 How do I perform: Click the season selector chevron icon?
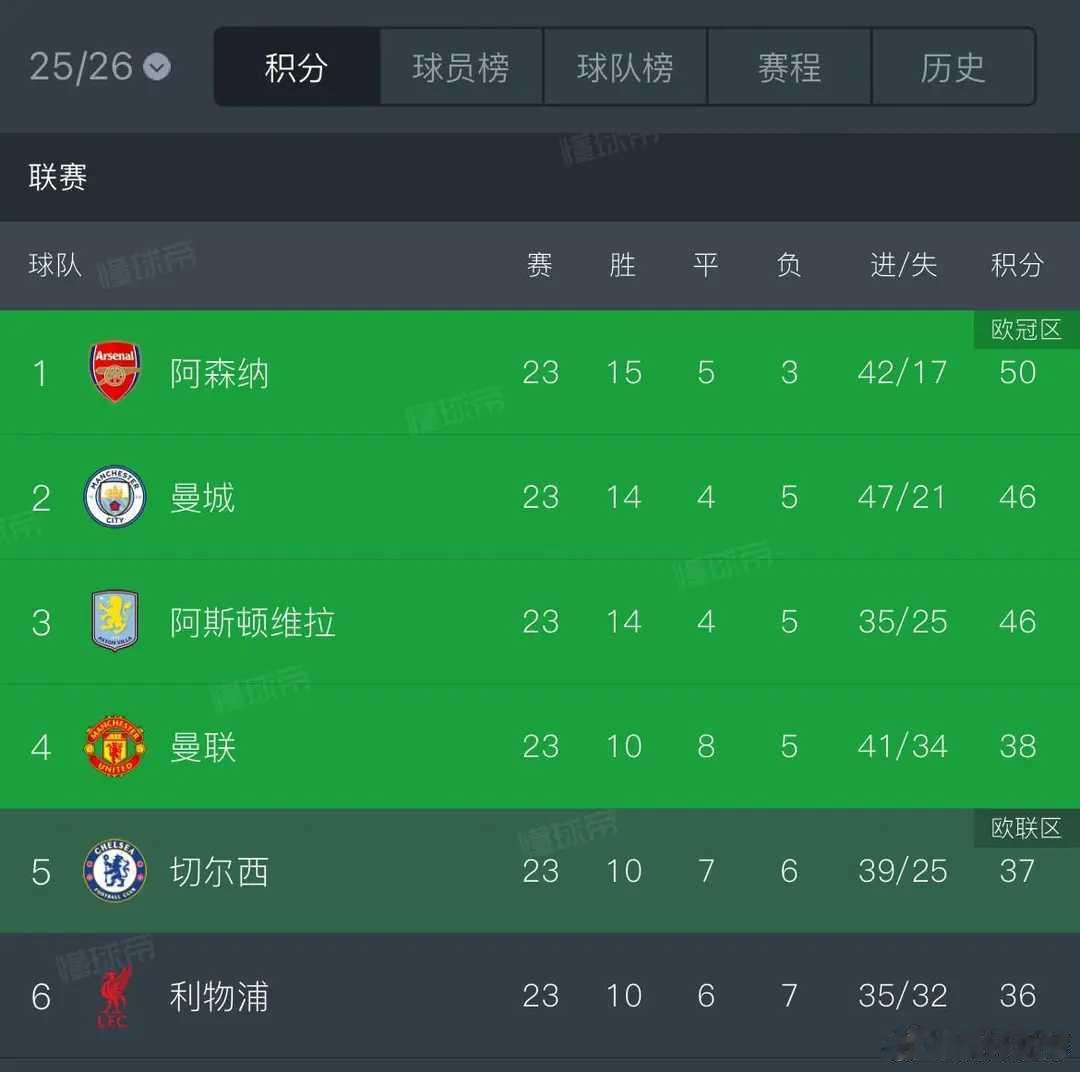point(157,67)
